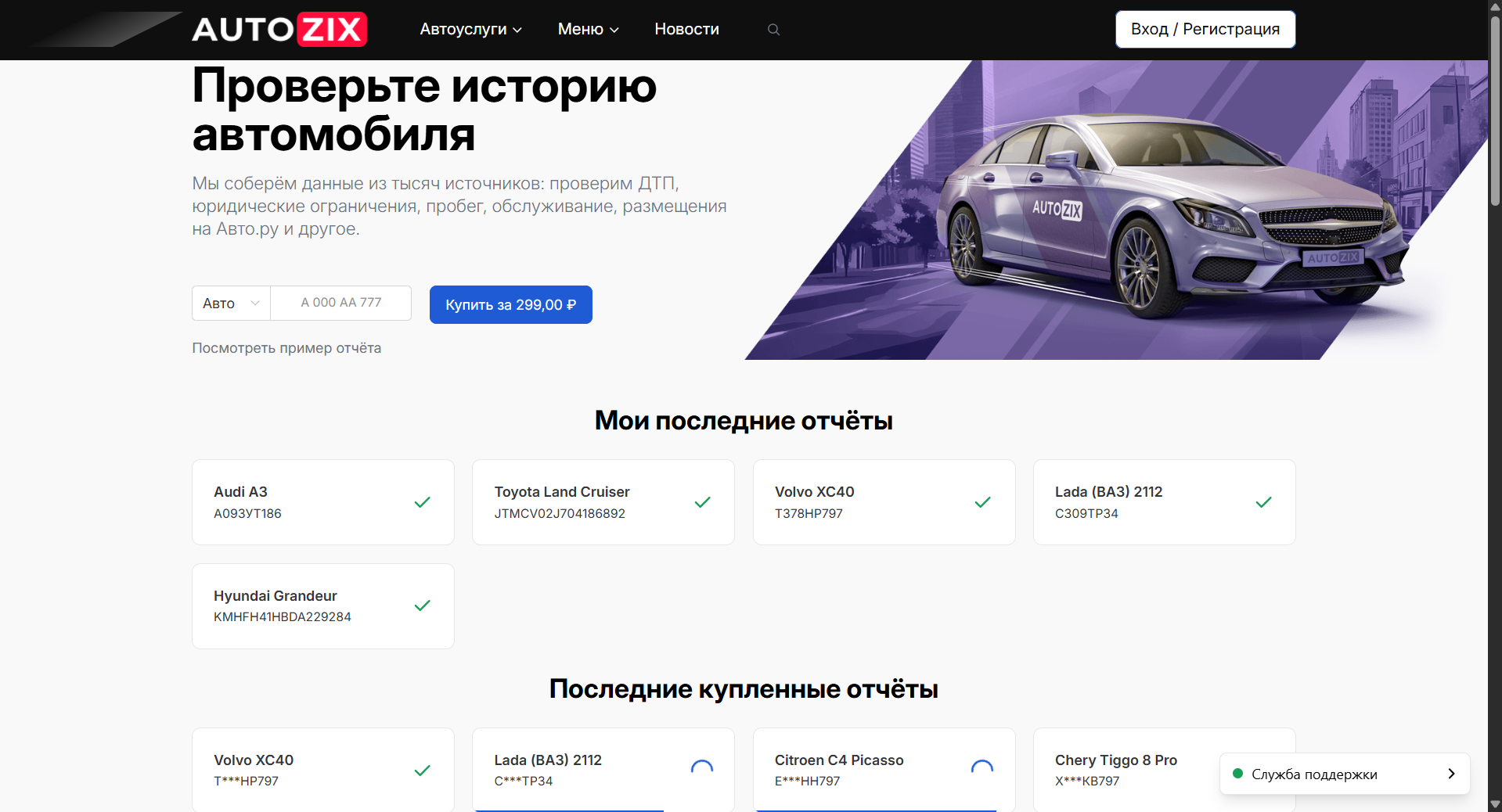Open search via the magnifier icon

[x=773, y=30]
